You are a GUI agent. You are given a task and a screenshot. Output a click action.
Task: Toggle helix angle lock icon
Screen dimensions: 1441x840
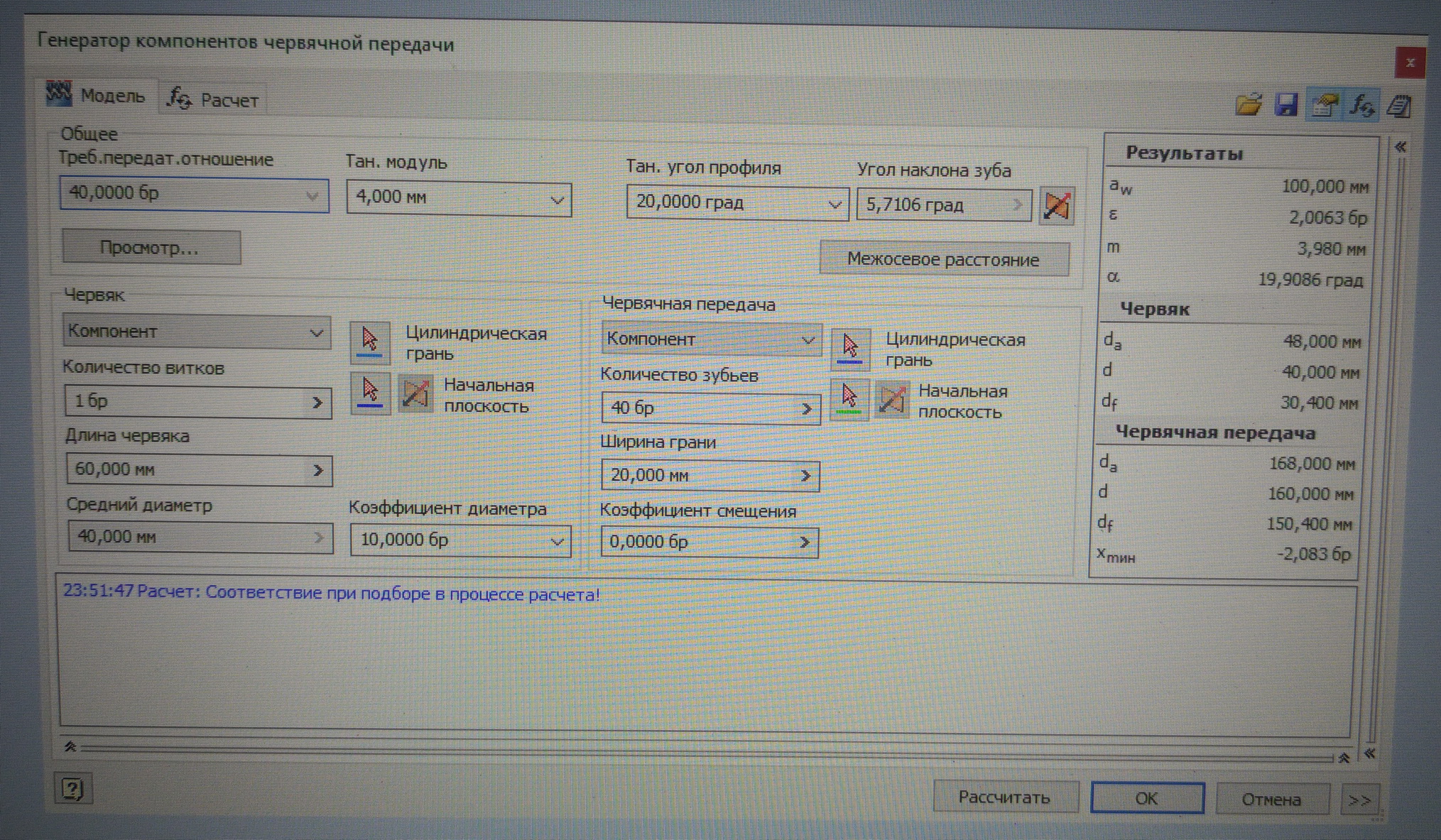(1057, 206)
